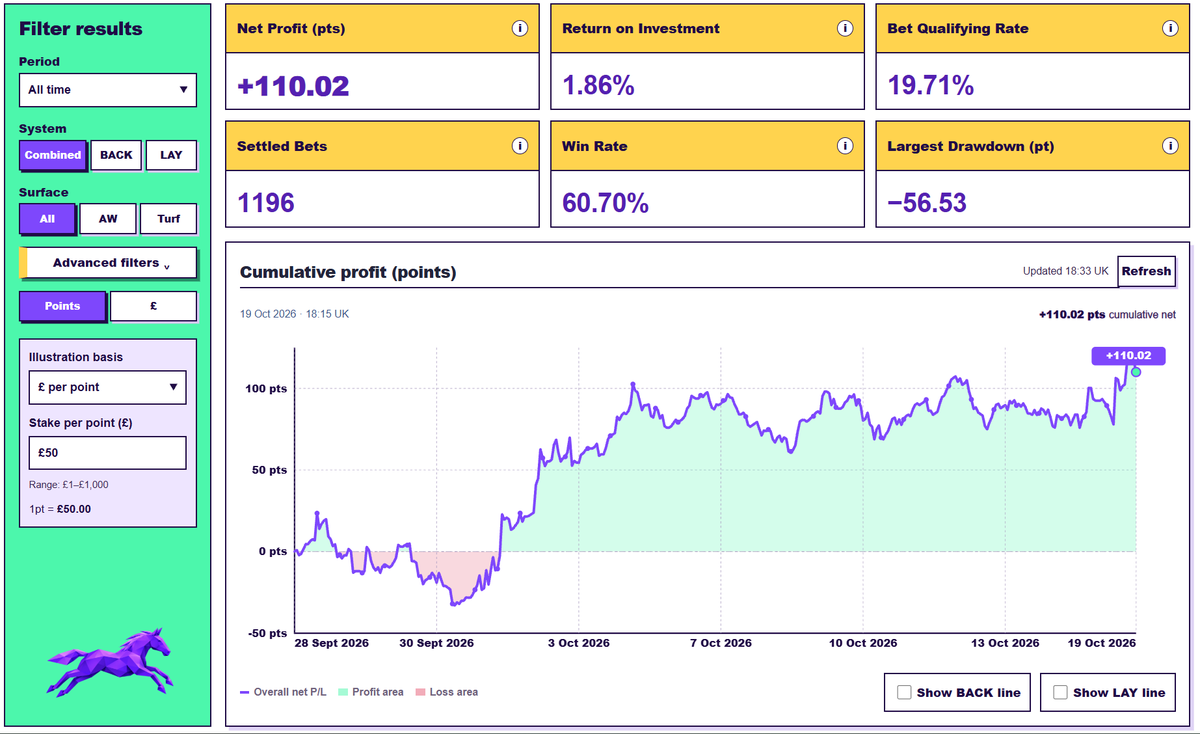The height and width of the screenshot is (734, 1200).
Task: Select the BACK system option
Action: click(x=116, y=155)
